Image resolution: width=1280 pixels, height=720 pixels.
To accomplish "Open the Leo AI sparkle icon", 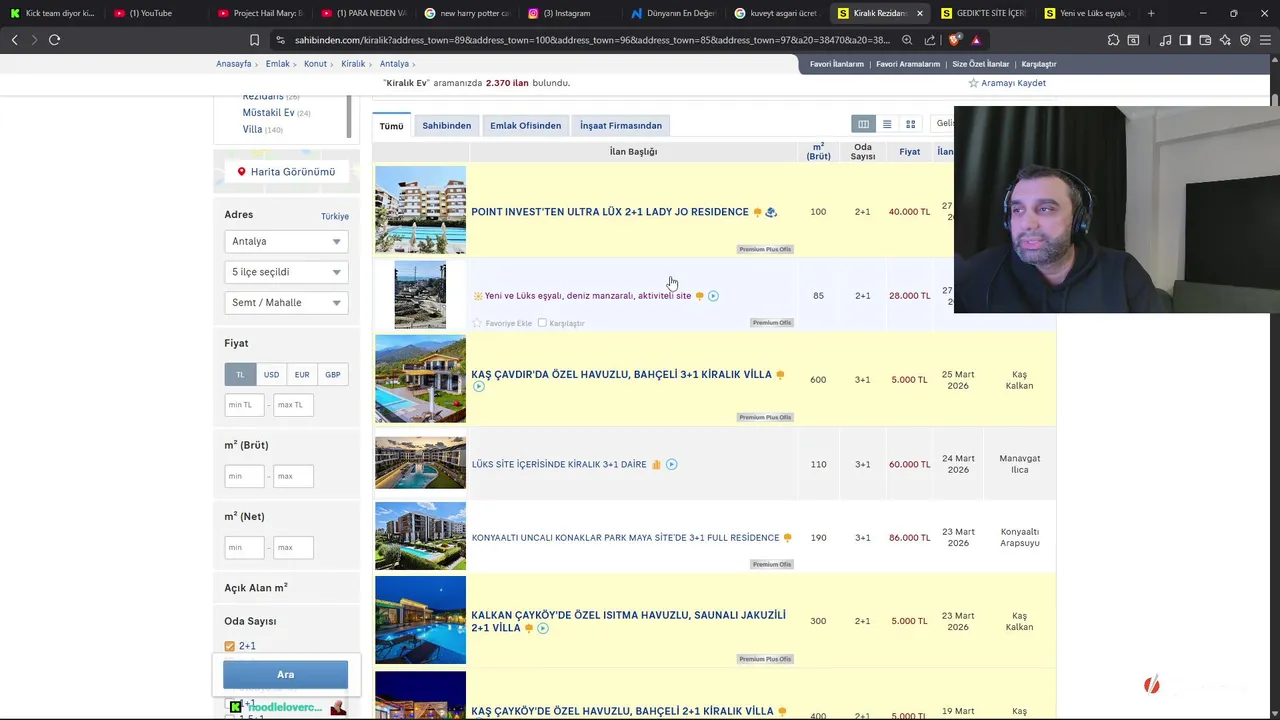I will (1225, 40).
